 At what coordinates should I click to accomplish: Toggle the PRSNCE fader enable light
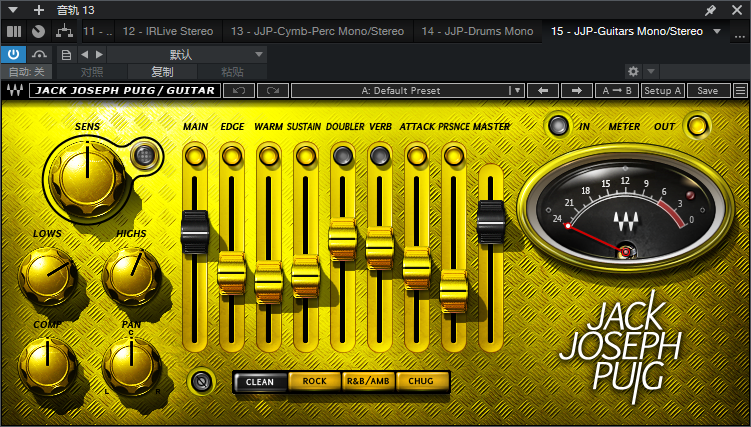click(x=454, y=156)
